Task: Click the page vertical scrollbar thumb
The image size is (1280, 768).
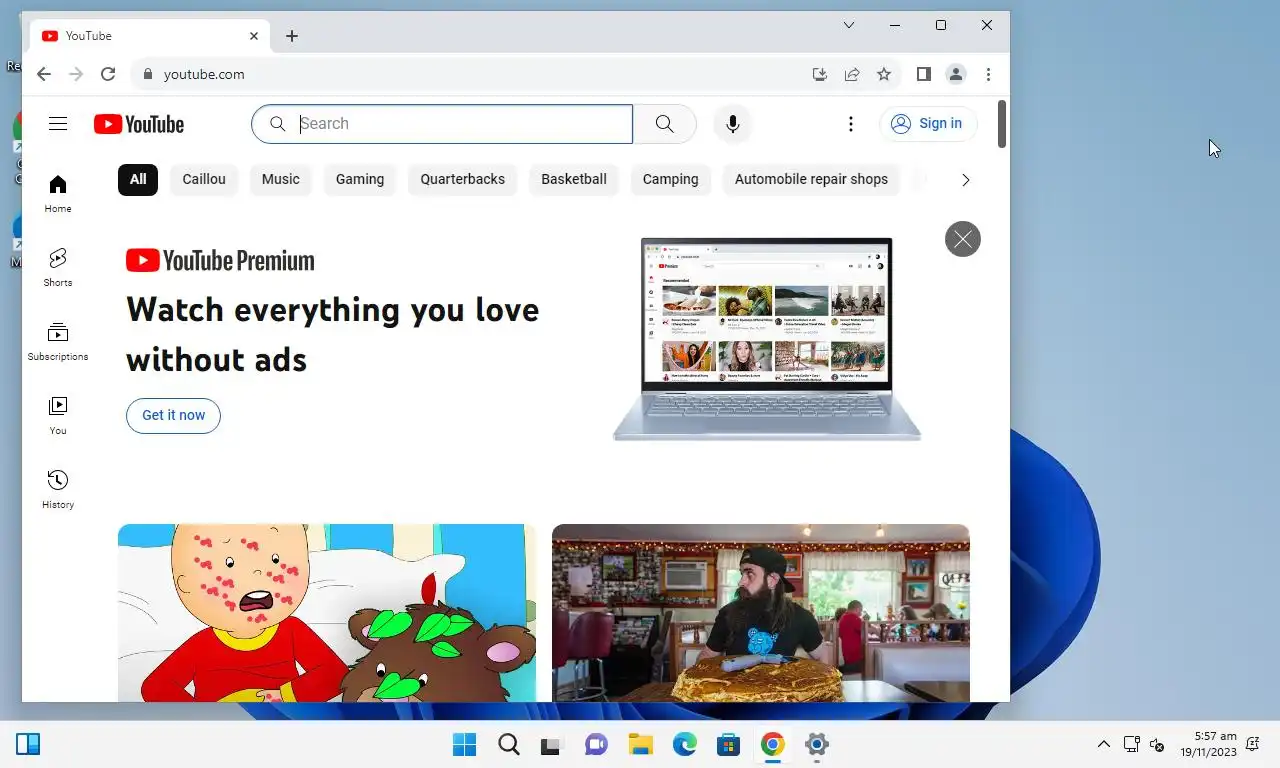Action: pos(1002,125)
